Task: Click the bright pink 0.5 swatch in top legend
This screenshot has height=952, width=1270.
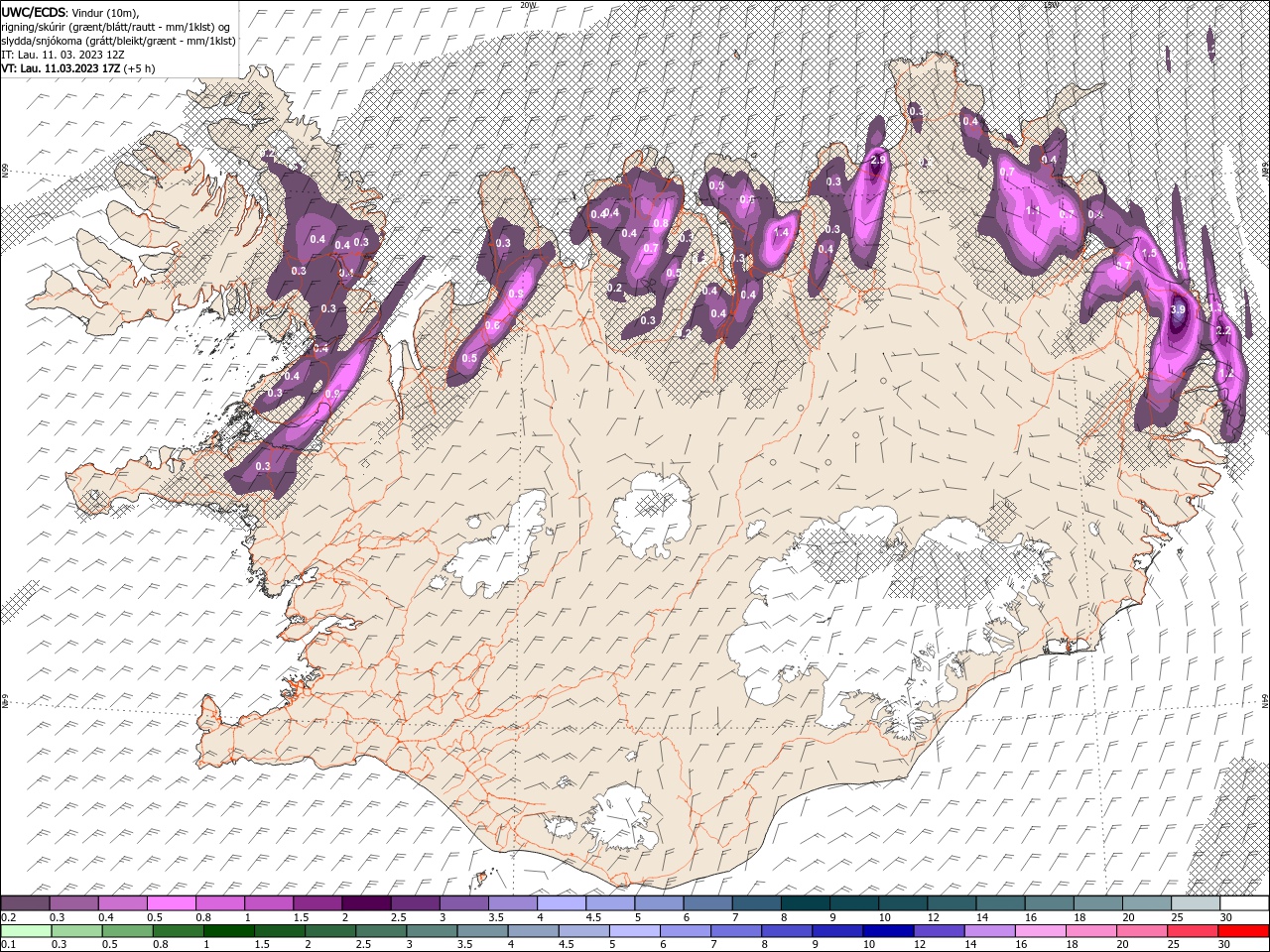Action: coord(174,903)
